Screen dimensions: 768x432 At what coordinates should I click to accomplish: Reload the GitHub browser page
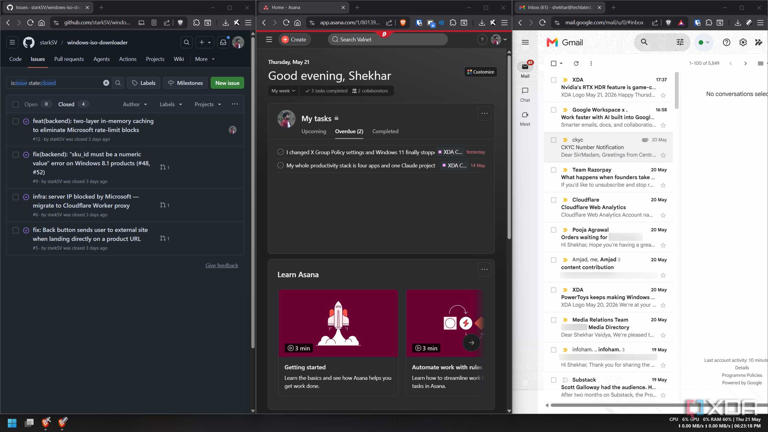(x=30, y=23)
